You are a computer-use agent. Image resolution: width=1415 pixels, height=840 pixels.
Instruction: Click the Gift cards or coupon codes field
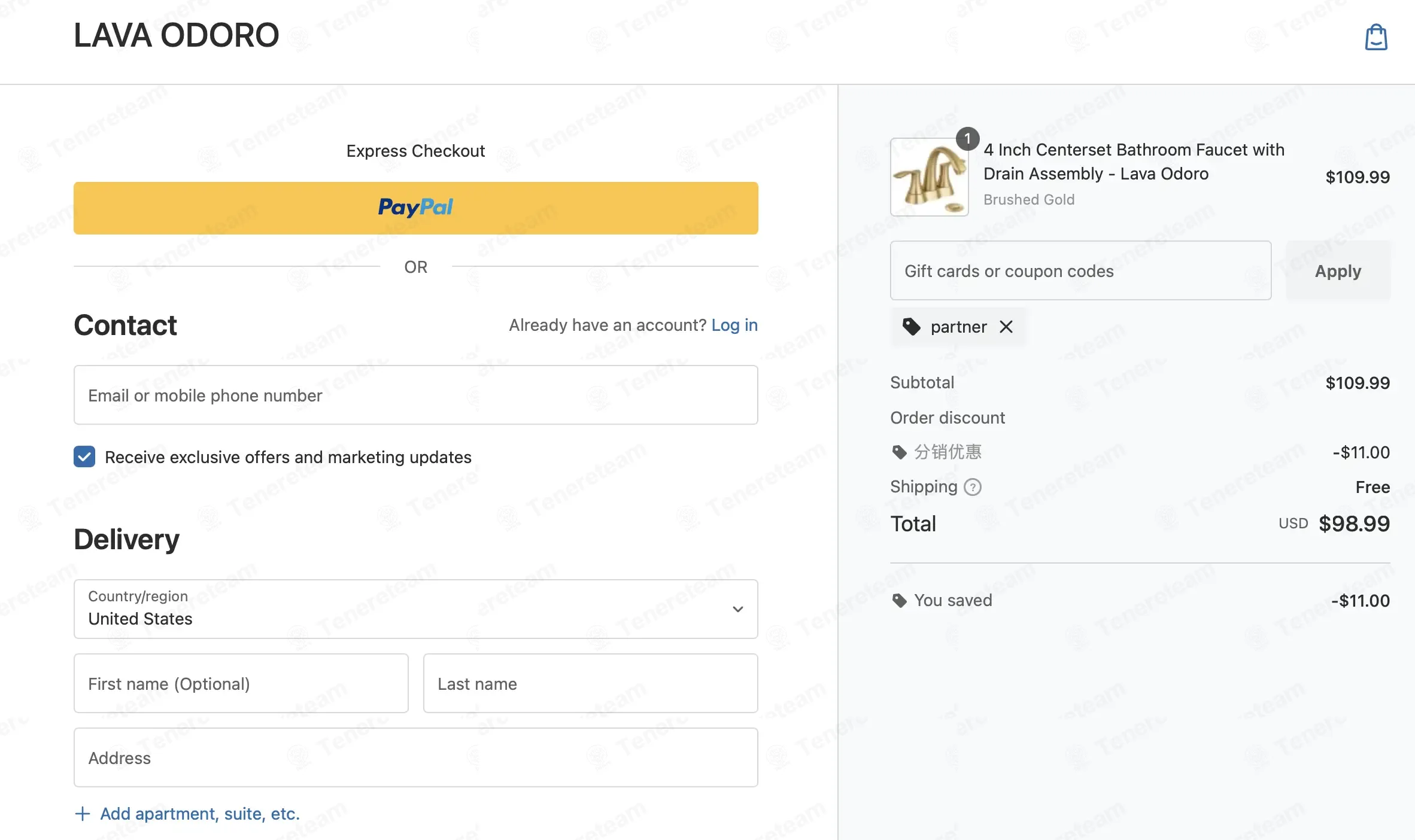(x=1080, y=270)
